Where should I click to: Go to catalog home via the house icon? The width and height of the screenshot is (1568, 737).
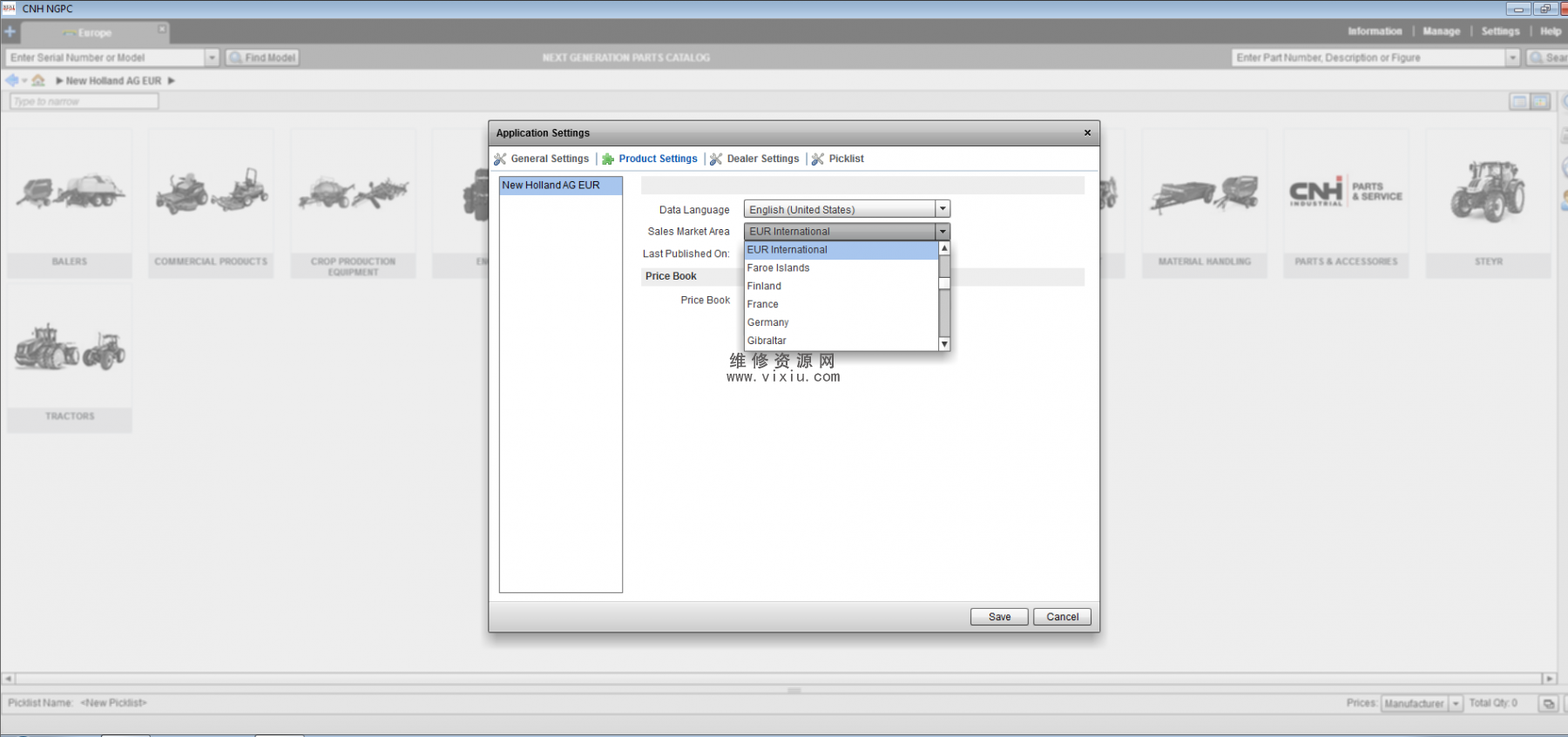click(38, 80)
